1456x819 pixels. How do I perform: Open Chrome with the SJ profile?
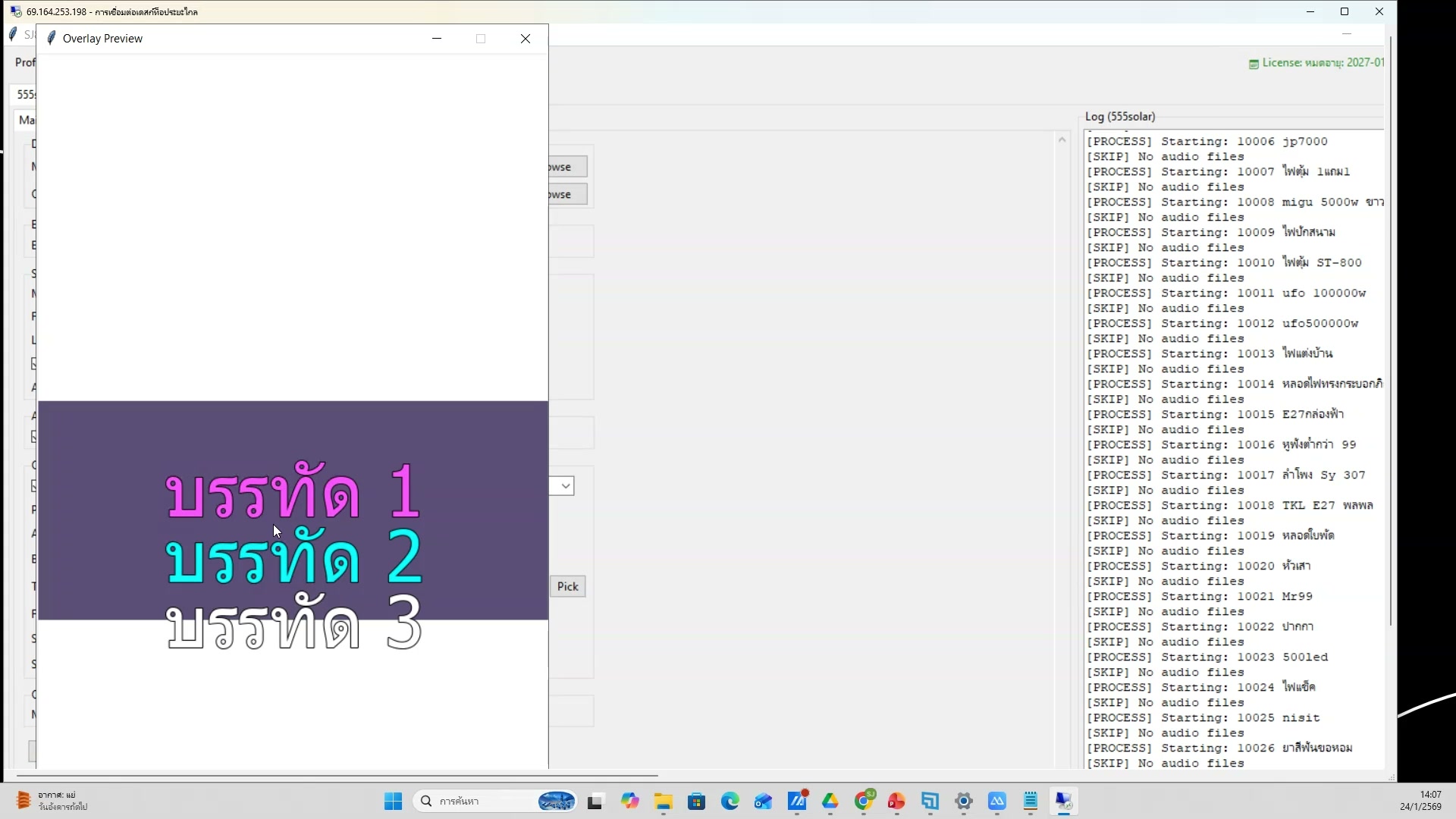coord(865,802)
